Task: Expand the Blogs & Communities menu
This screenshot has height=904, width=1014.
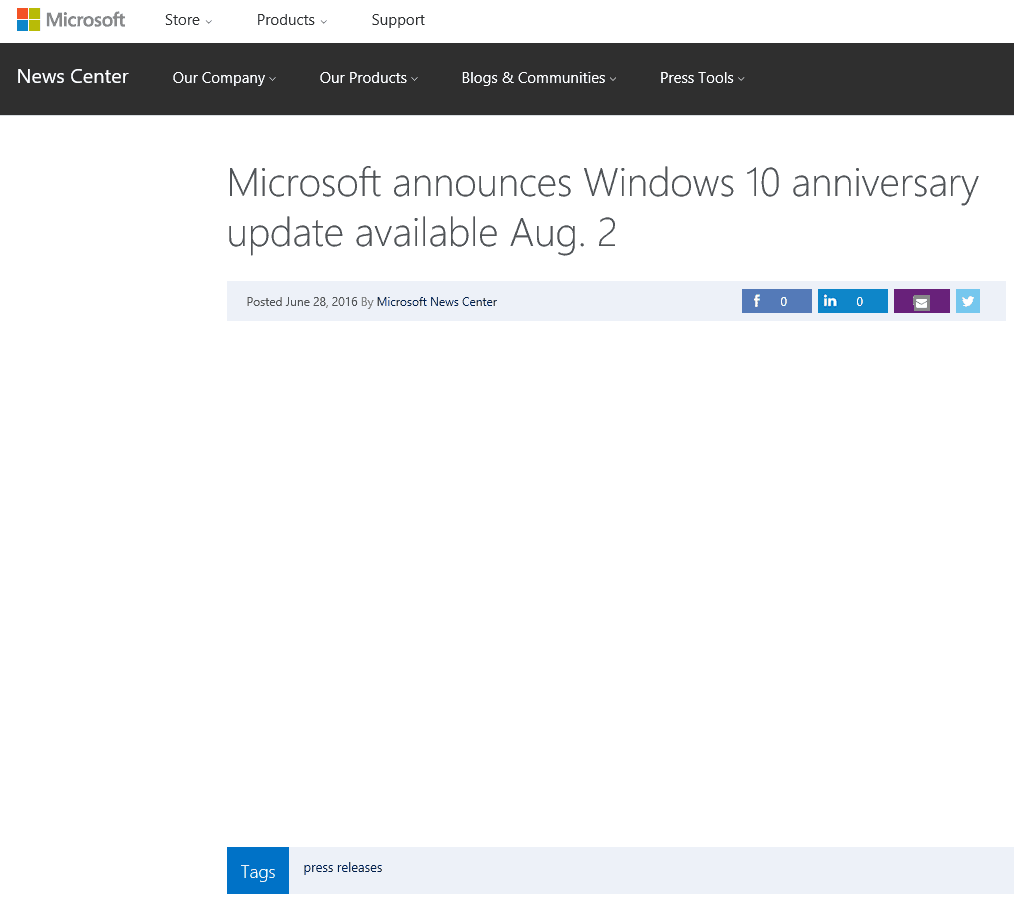Action: click(x=538, y=78)
